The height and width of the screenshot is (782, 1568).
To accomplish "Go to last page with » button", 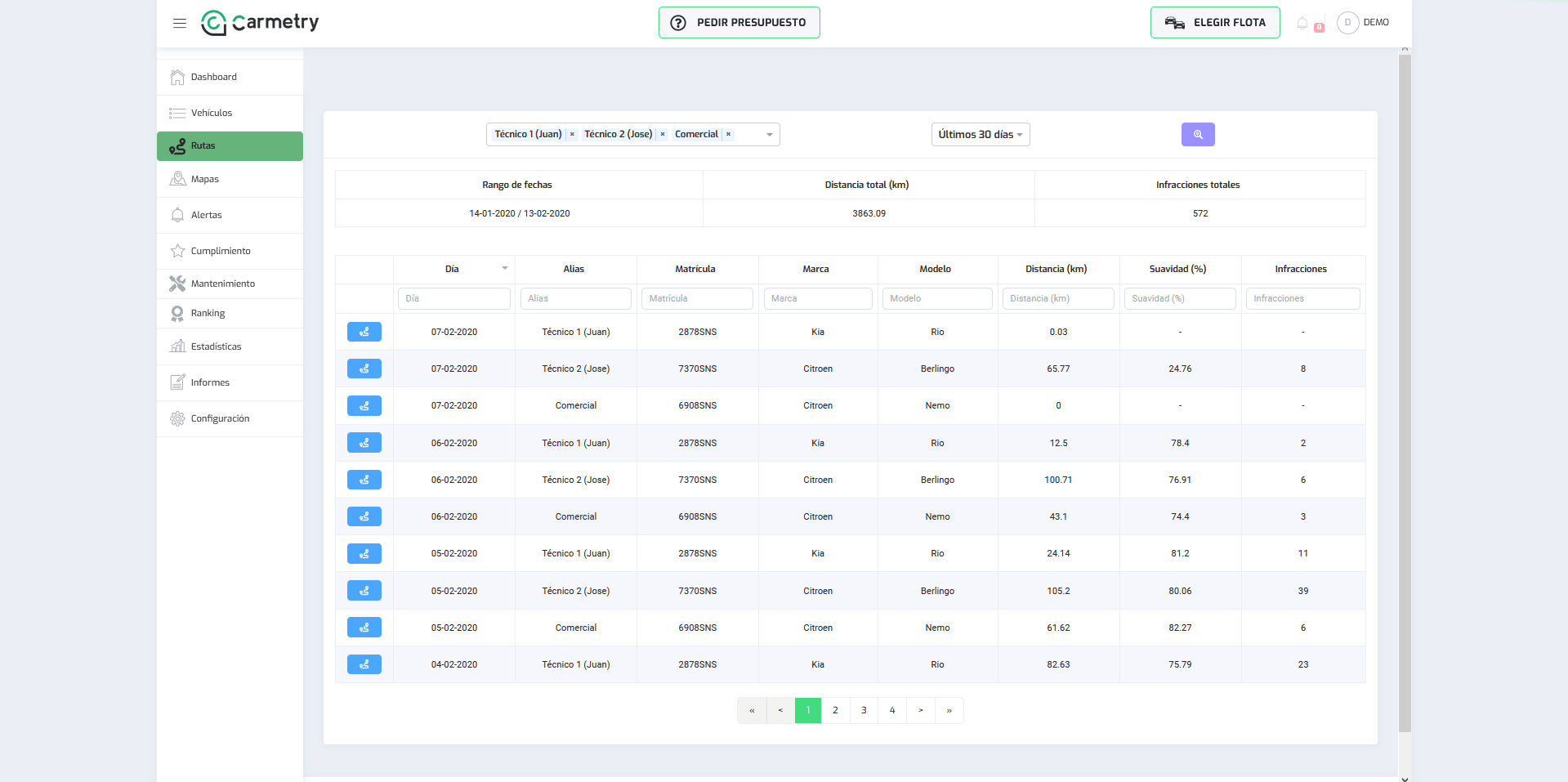I will pyautogui.click(x=949, y=710).
